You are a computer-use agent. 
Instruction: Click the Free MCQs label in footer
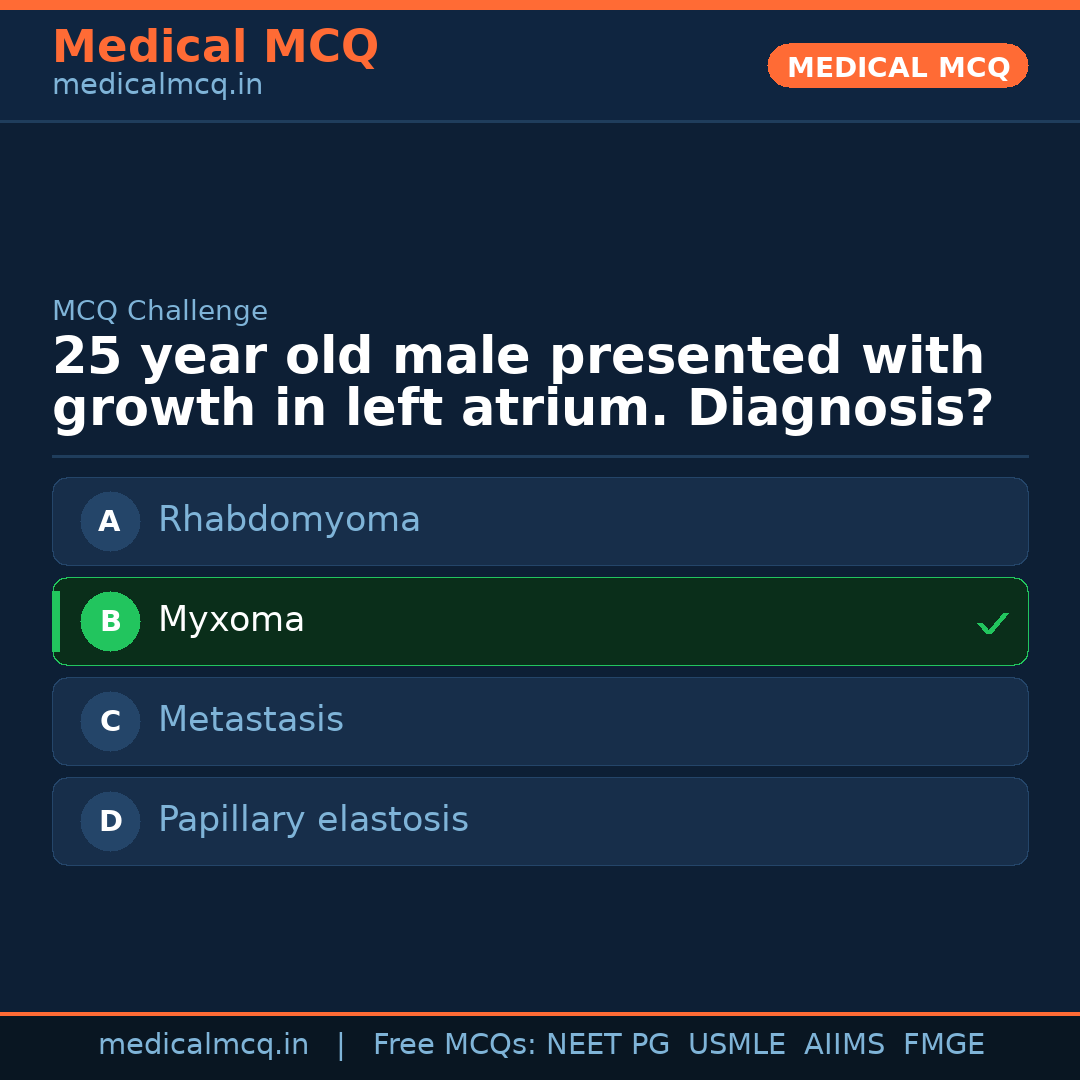point(454,1045)
